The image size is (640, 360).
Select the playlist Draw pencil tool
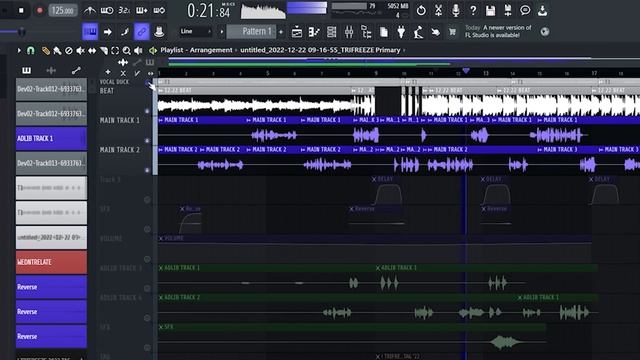pos(45,50)
